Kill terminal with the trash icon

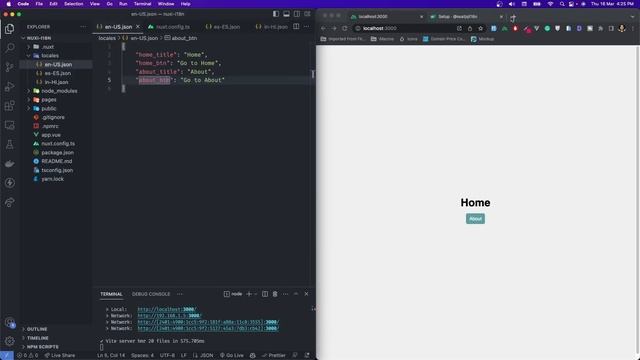pyautogui.click(x=275, y=294)
